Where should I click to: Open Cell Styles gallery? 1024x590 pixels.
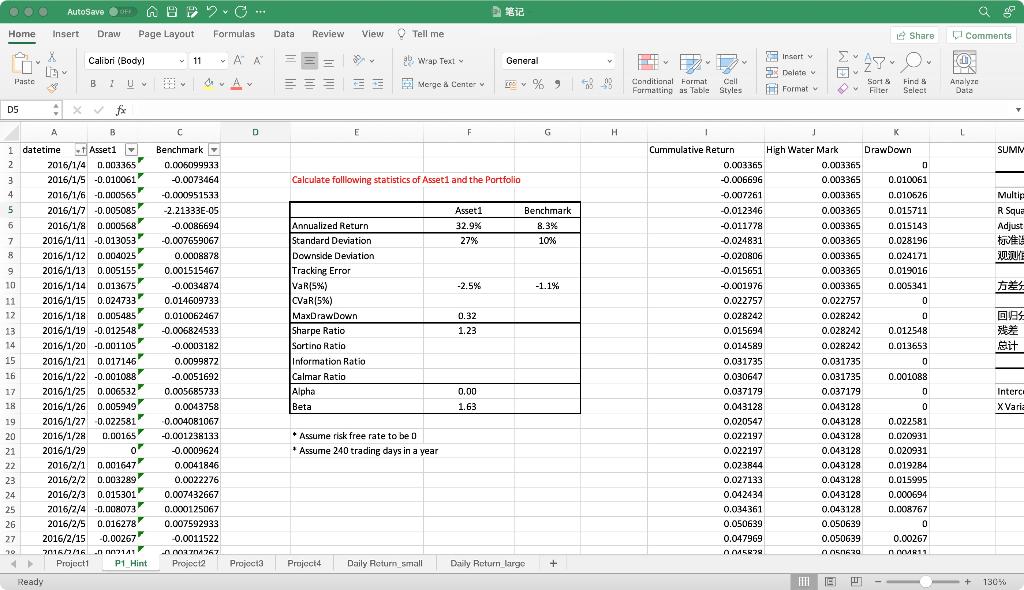point(731,72)
